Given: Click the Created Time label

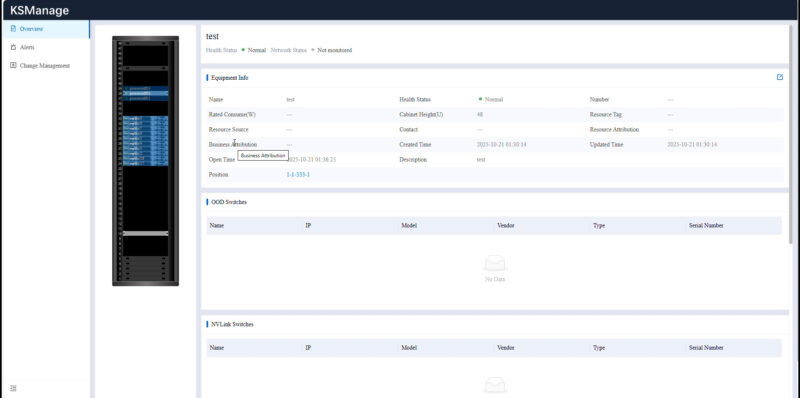Looking at the screenshot, I should (415, 145).
